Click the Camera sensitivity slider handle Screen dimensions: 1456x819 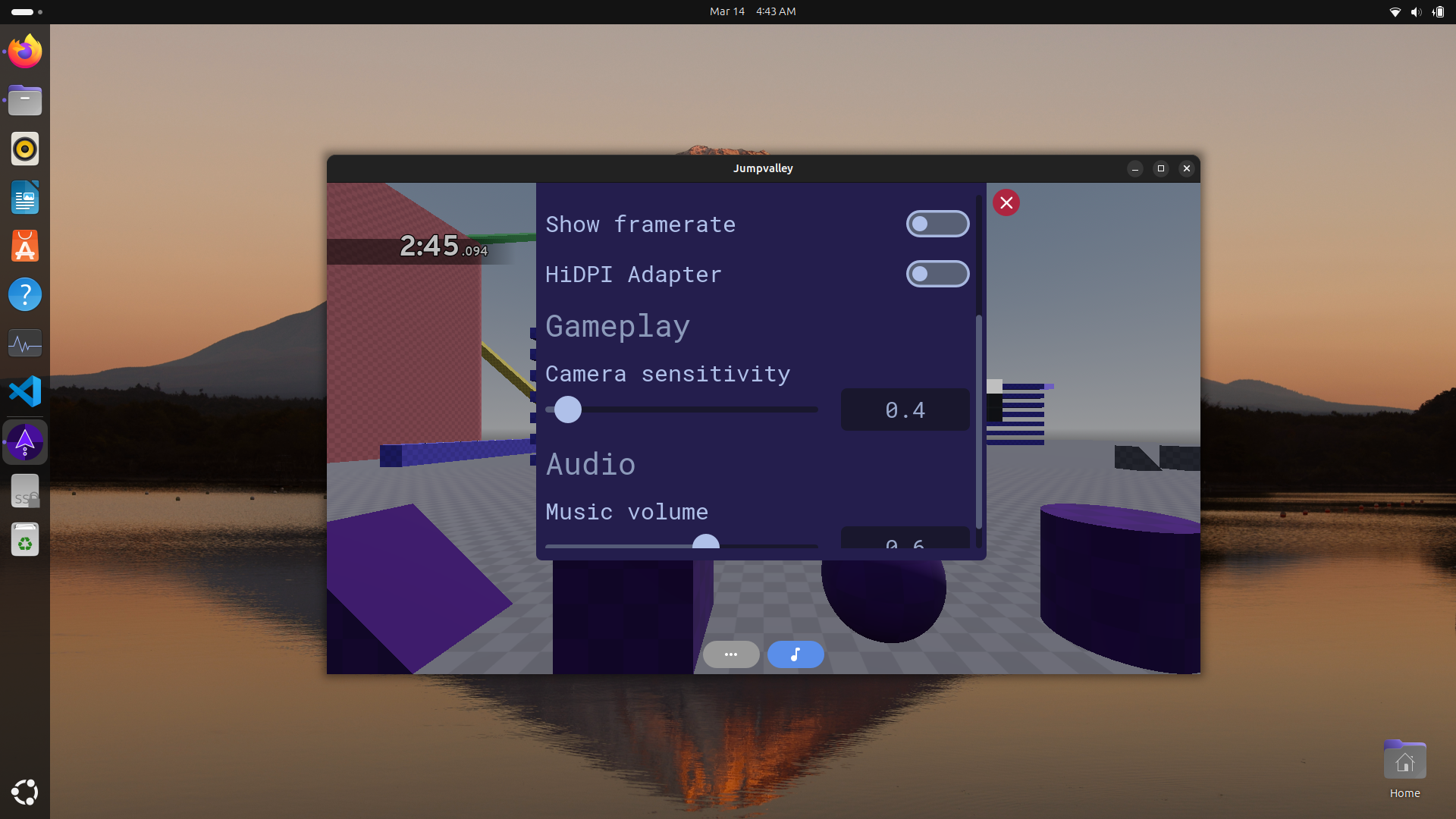567,409
